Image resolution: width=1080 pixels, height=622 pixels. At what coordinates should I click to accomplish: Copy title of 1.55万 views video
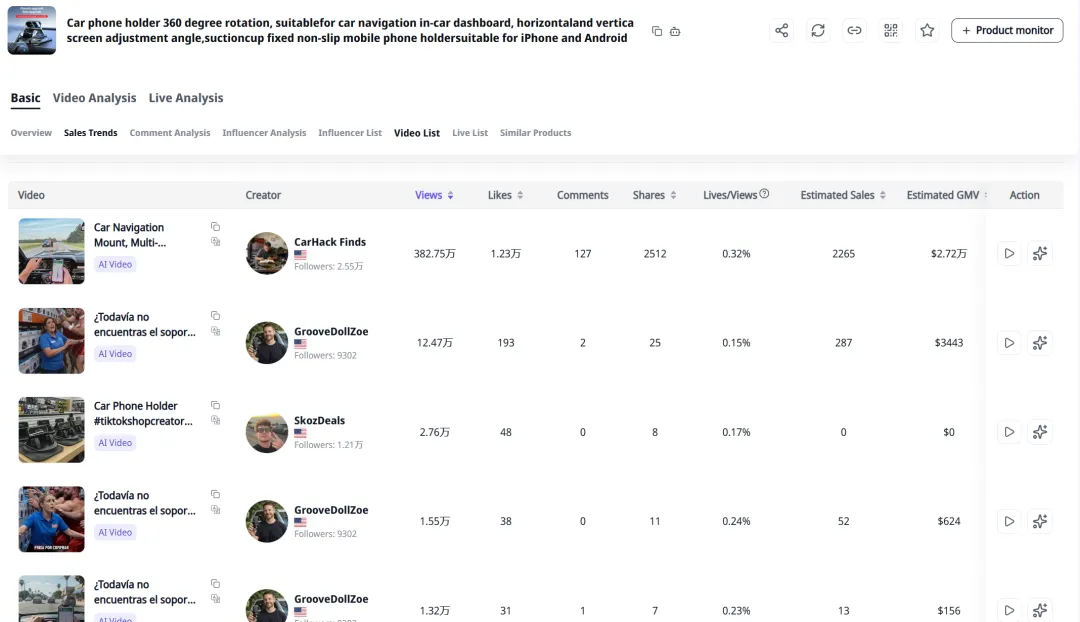coord(216,494)
